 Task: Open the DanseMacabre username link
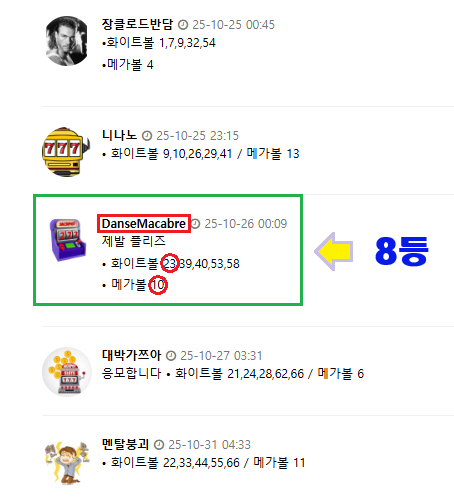[x=144, y=224]
